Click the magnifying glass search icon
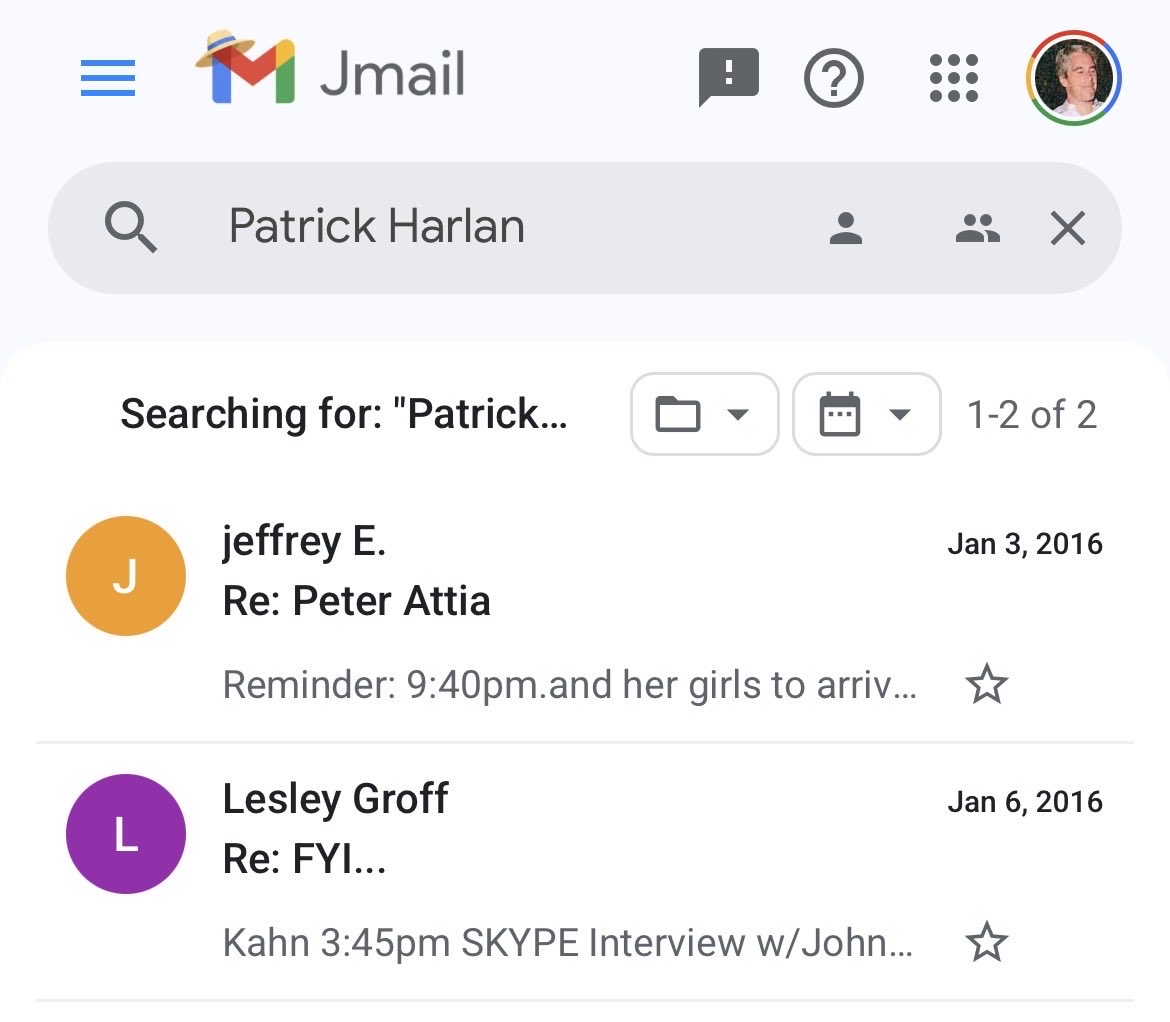The image size is (1170, 1022). 131,227
